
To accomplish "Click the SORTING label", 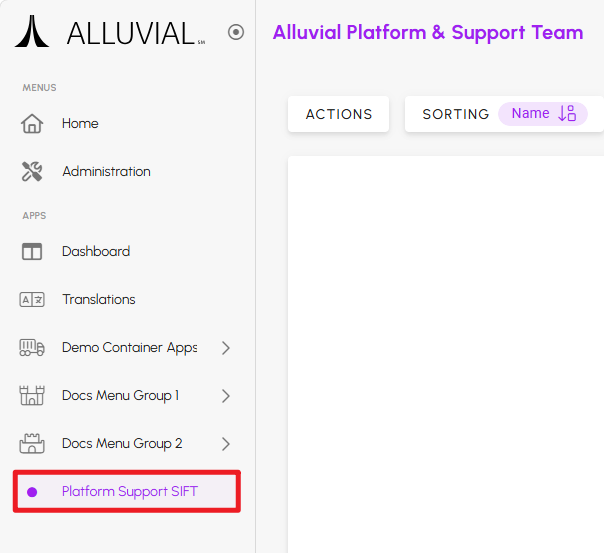I will 456,114.
